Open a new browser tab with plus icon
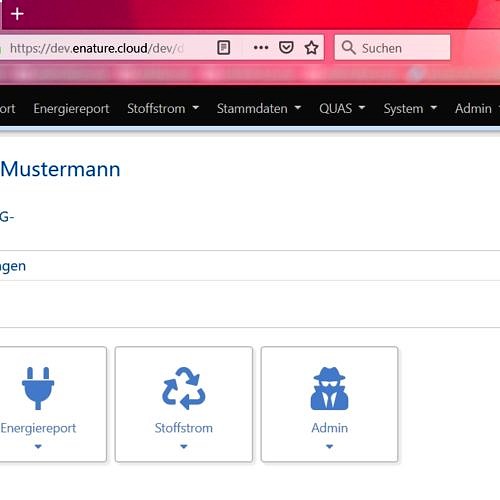This screenshot has width=500, height=500. (17, 14)
